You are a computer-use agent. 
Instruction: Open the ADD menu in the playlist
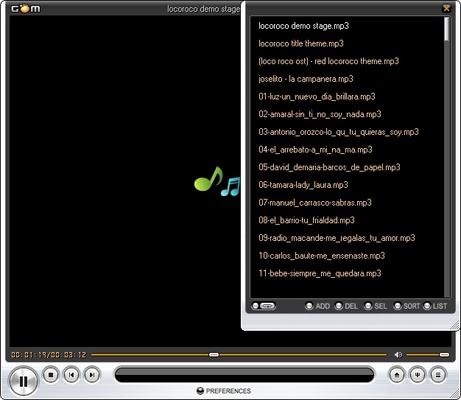317,306
